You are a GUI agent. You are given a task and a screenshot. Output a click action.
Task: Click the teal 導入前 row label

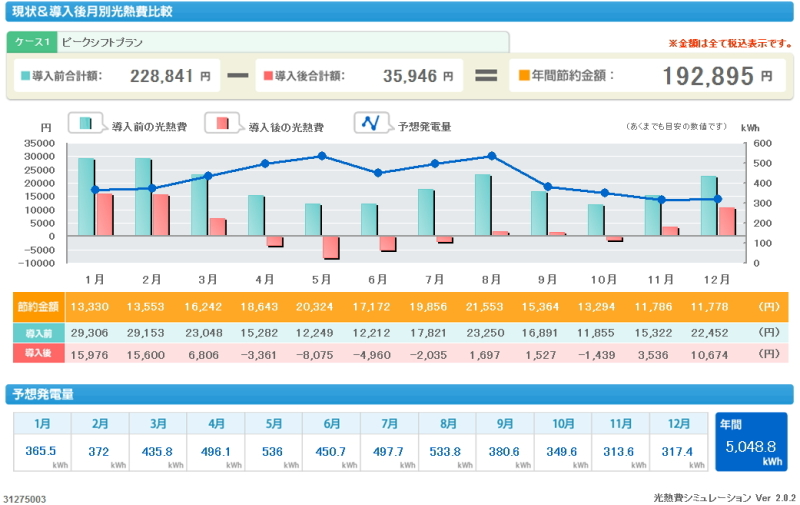pyautogui.click(x=37, y=331)
